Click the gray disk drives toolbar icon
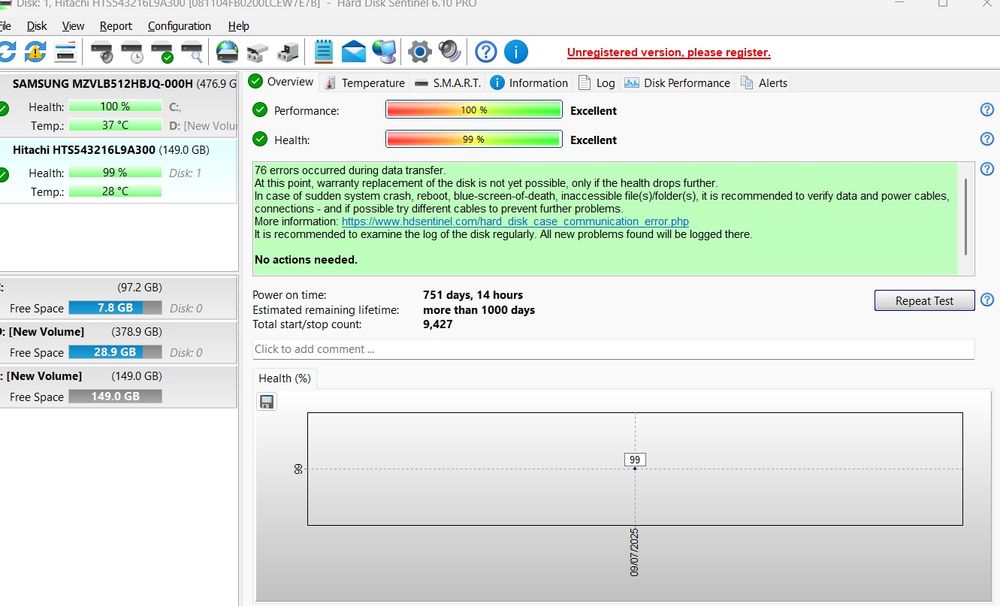The width and height of the screenshot is (1000, 606). pos(257,52)
